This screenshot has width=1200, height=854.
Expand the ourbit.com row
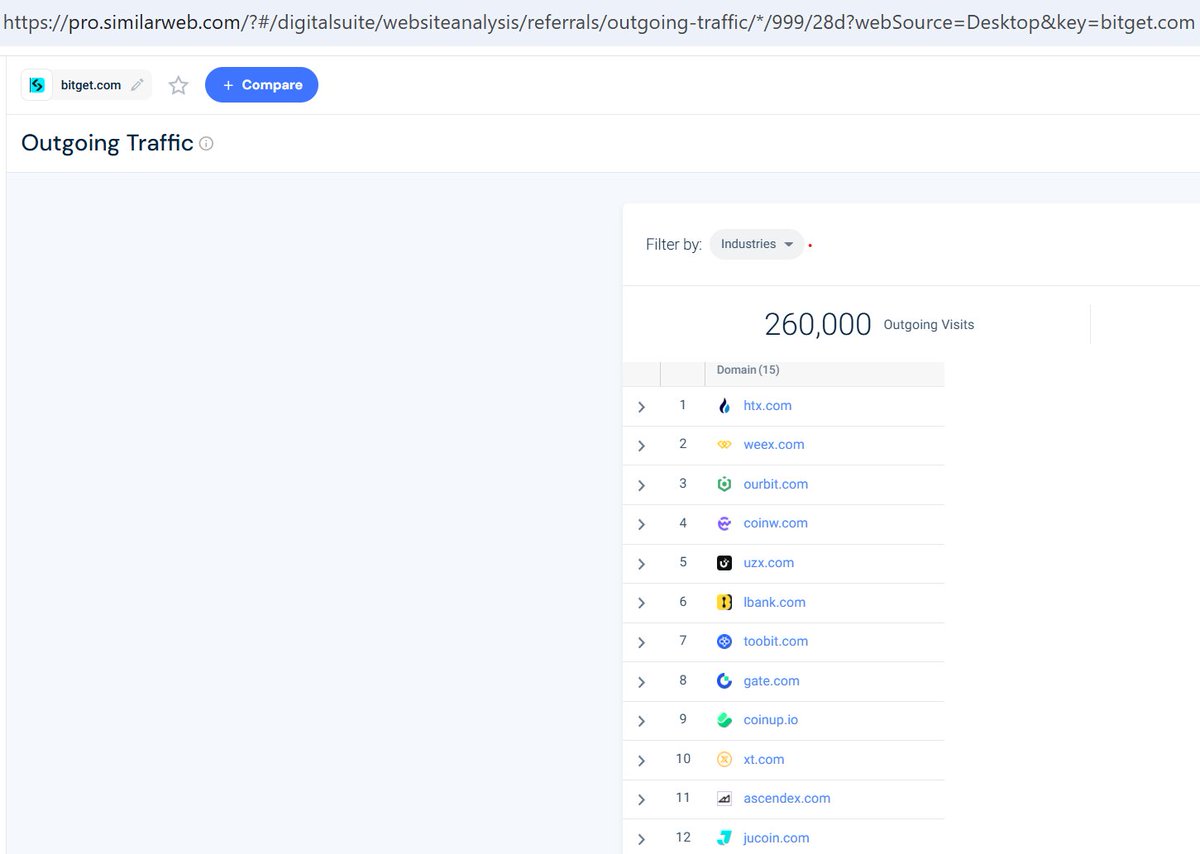pos(641,485)
